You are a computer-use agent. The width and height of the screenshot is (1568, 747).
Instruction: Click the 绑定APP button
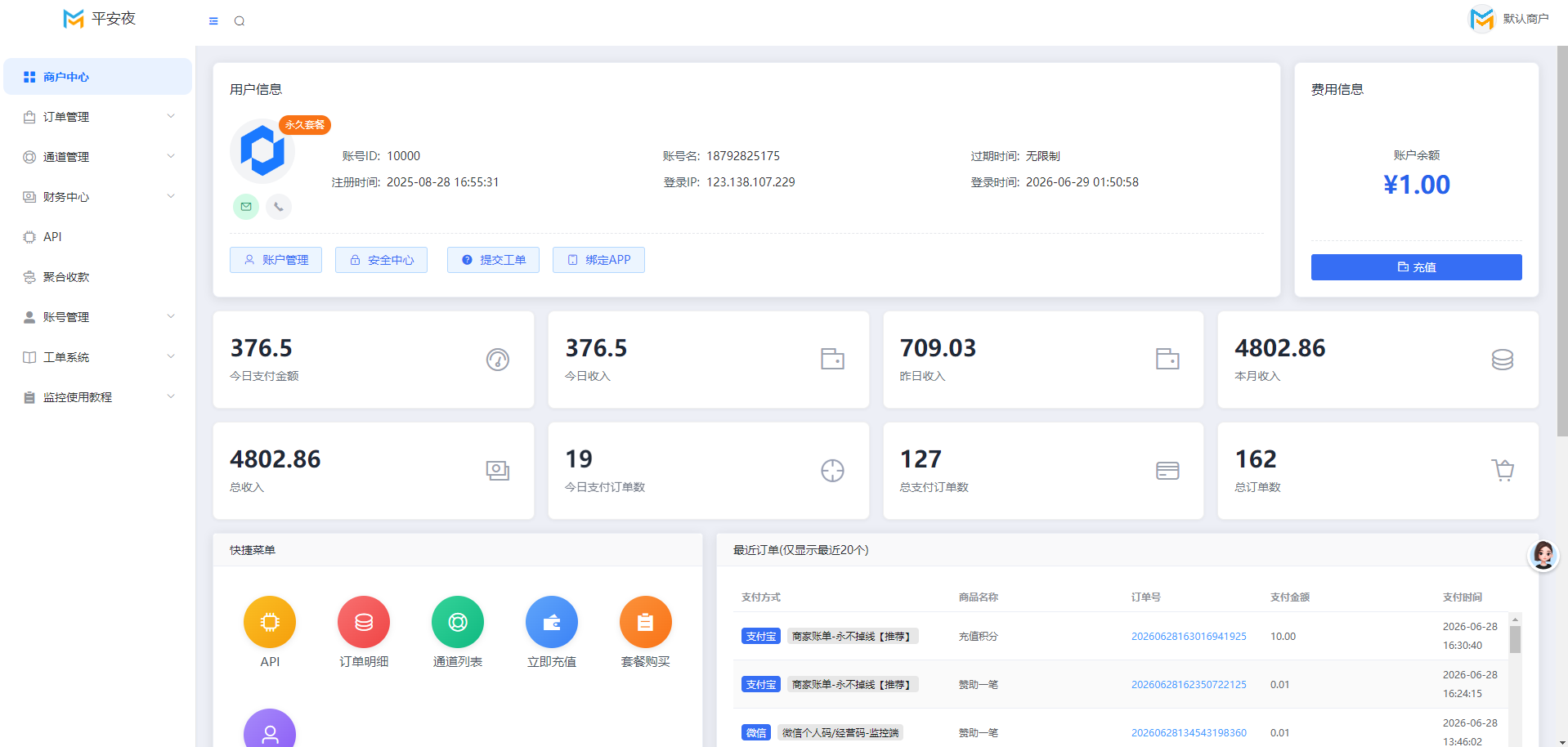pyautogui.click(x=598, y=260)
